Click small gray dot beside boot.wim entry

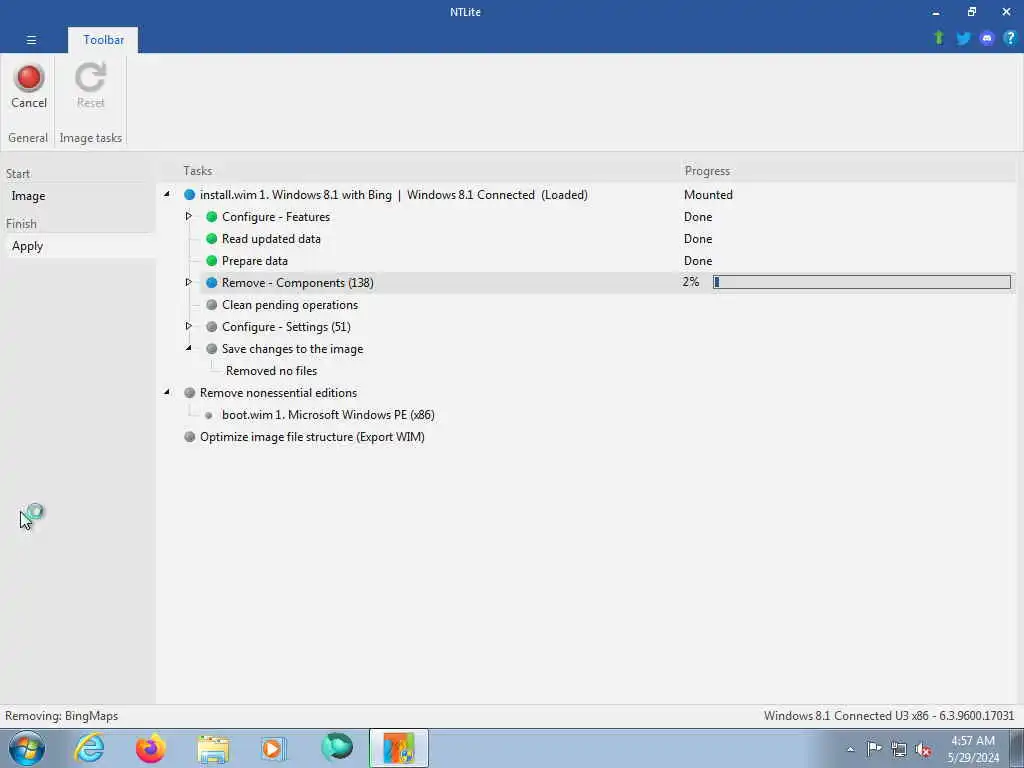(x=209, y=415)
